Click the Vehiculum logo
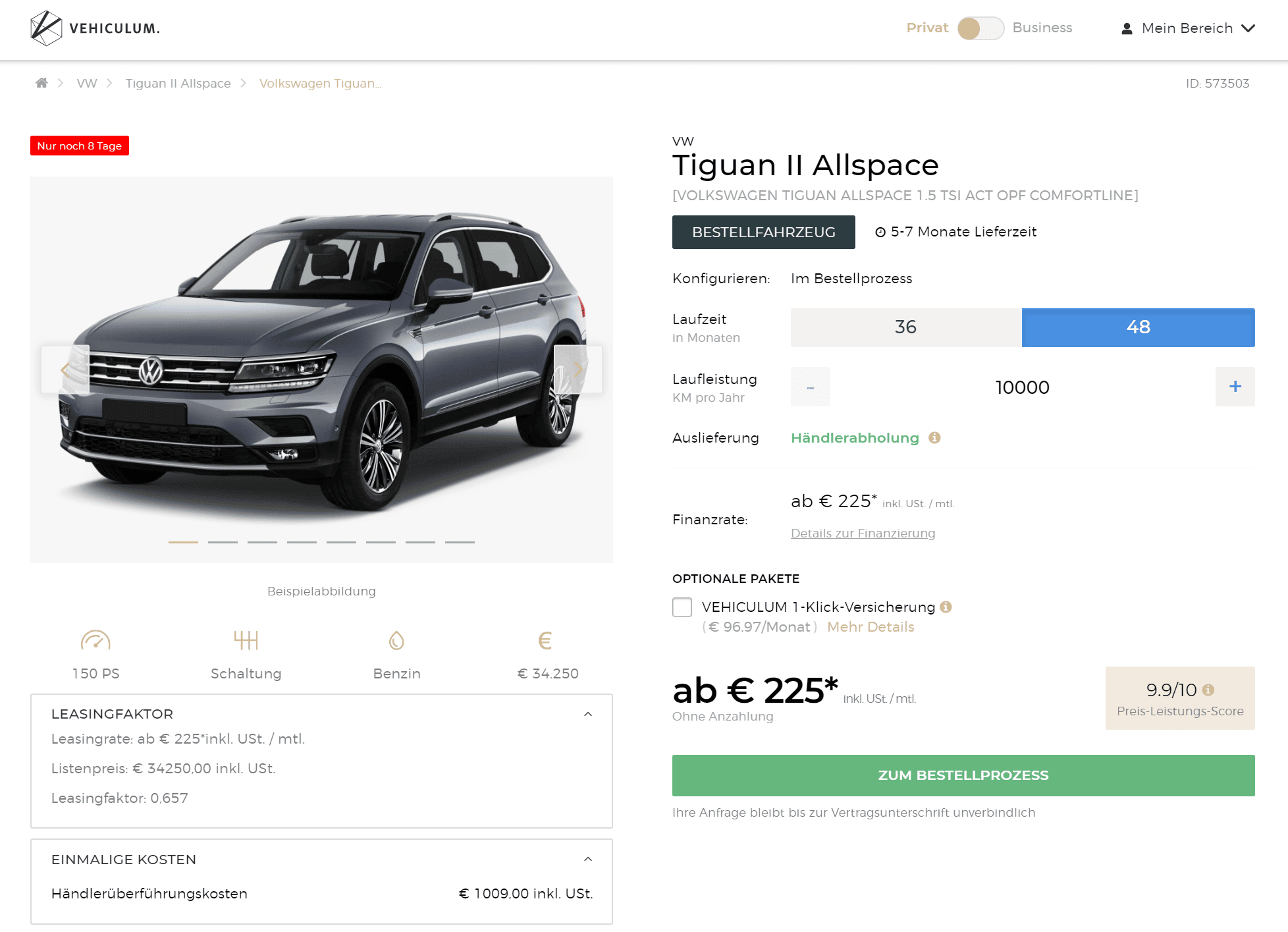Image resolution: width=1288 pixels, height=932 pixels. coord(95,28)
